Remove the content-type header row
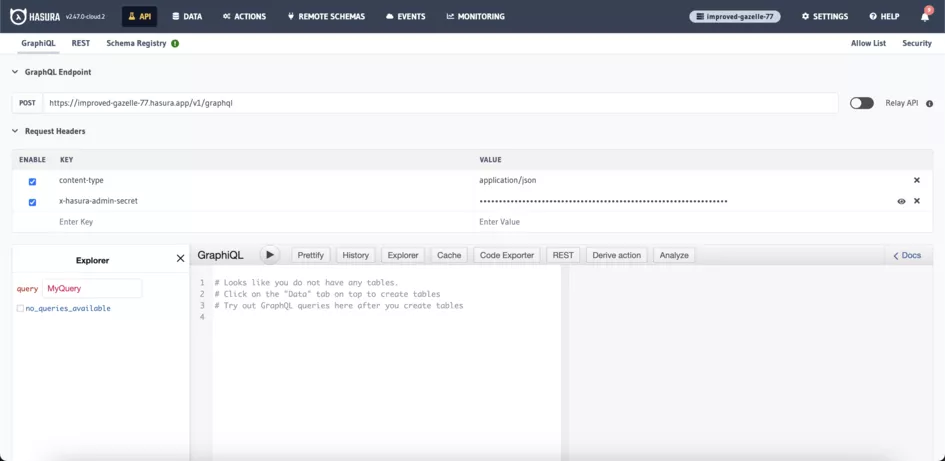Image resolution: width=945 pixels, height=461 pixels. point(917,180)
